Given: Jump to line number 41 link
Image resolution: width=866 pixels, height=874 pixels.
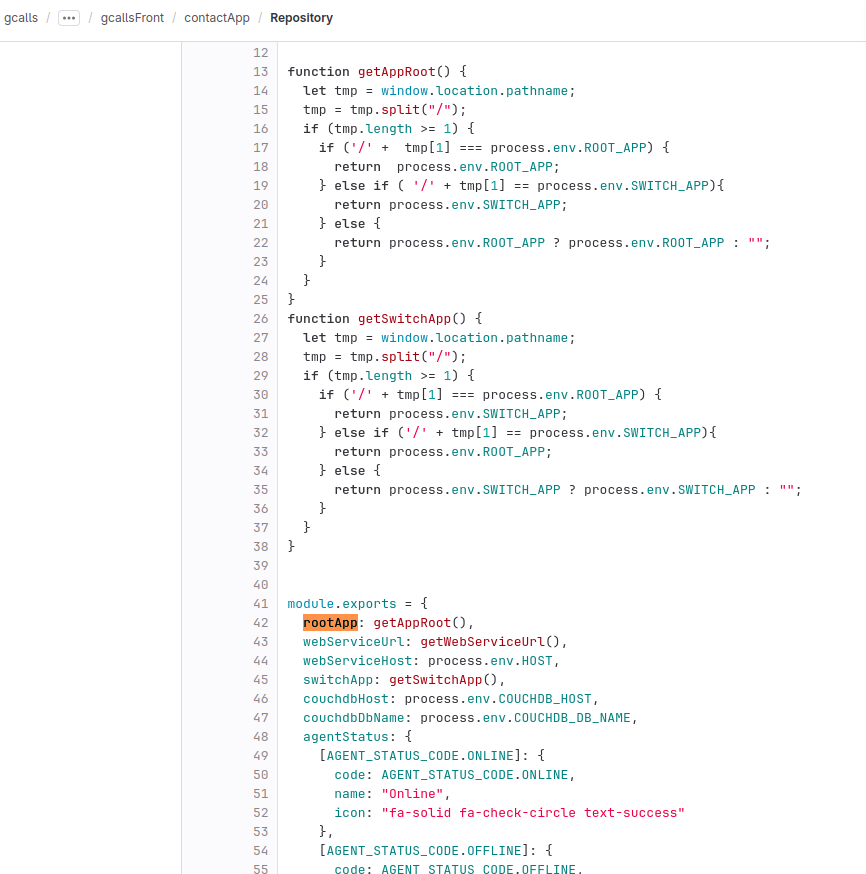Looking at the screenshot, I should click(x=261, y=604).
